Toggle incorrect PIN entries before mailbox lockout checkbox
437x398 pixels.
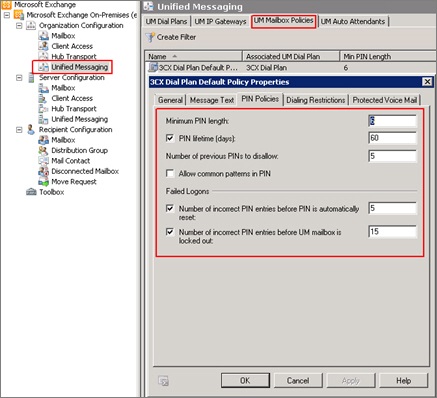(x=170, y=232)
